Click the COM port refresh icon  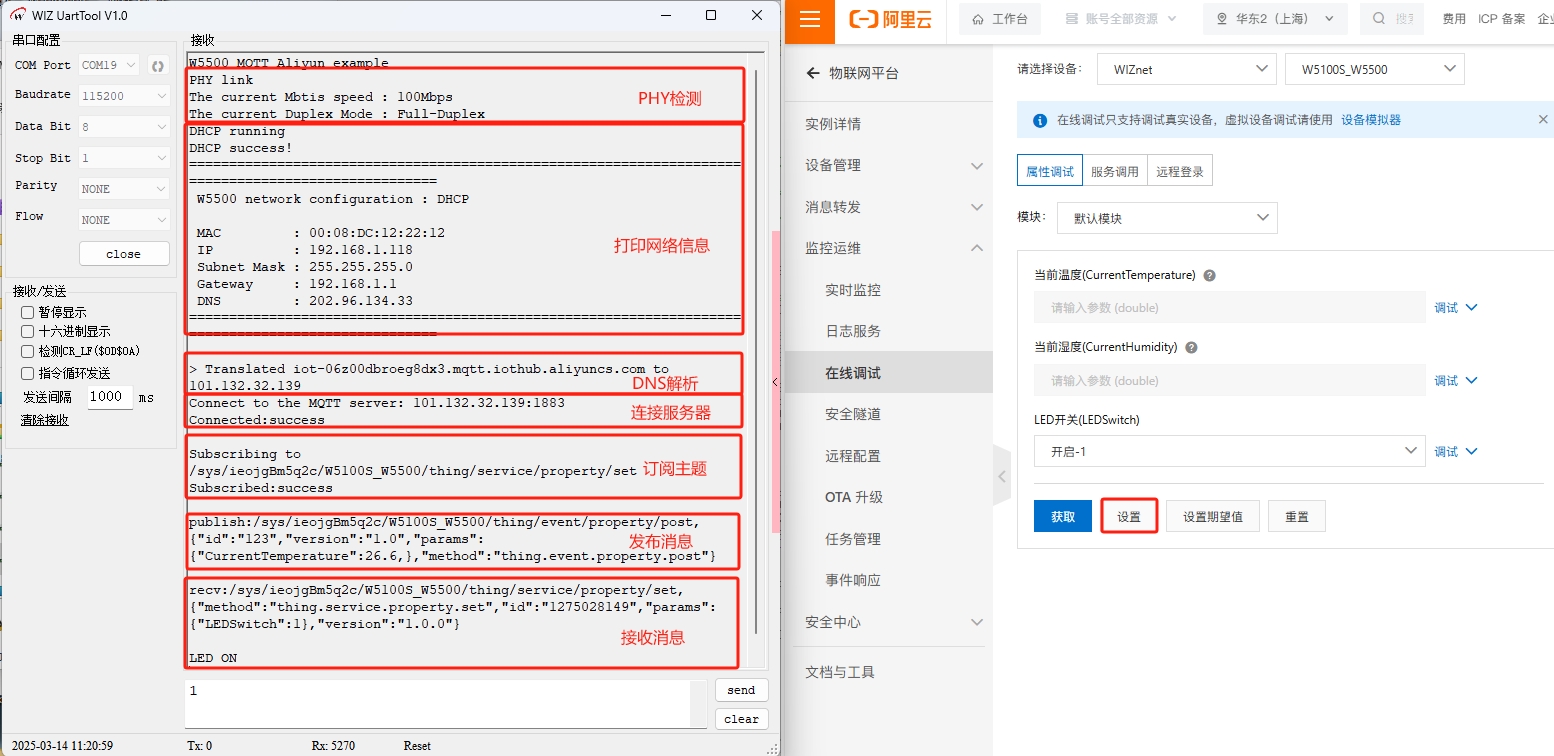point(157,66)
